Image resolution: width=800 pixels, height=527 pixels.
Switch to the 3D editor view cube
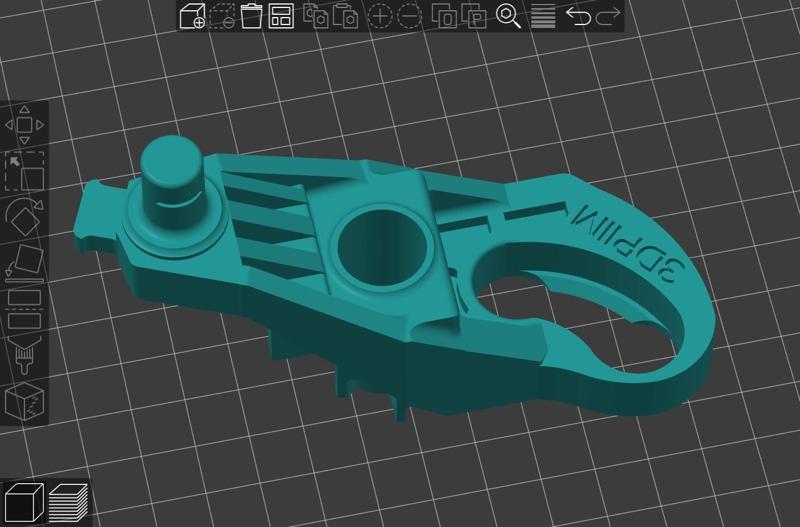point(23,503)
